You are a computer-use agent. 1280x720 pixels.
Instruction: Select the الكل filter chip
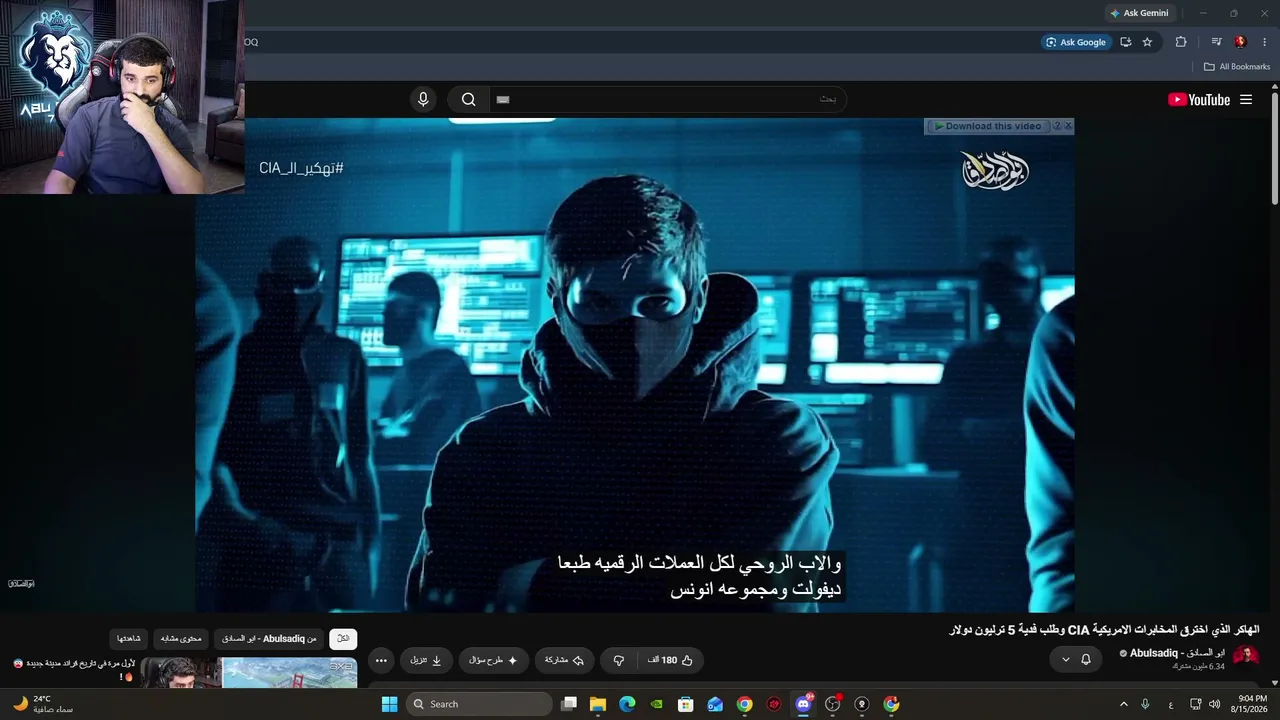click(343, 638)
